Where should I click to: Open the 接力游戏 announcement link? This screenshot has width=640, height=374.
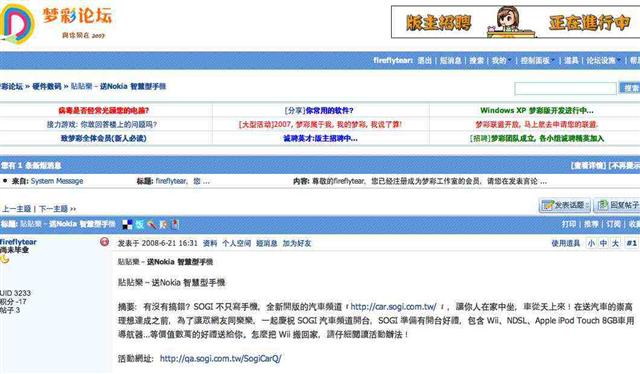(102, 124)
